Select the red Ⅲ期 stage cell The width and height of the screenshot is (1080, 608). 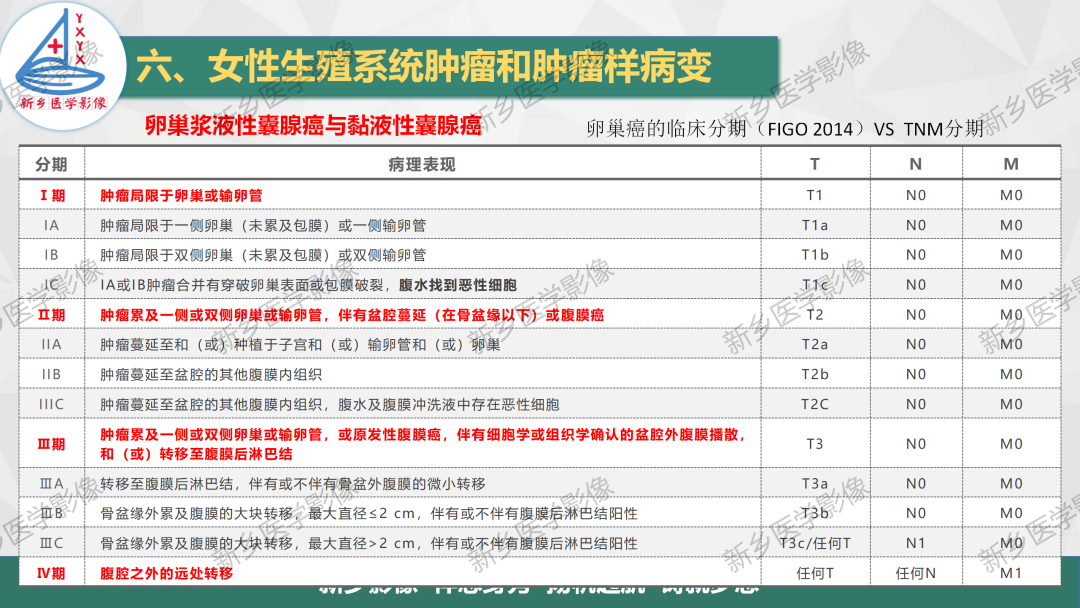click(x=52, y=444)
